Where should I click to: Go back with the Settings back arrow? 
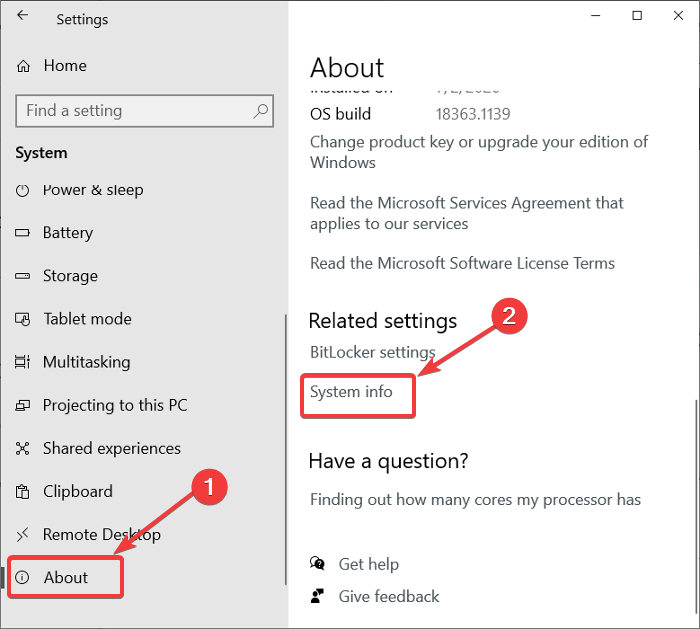[x=22, y=16]
